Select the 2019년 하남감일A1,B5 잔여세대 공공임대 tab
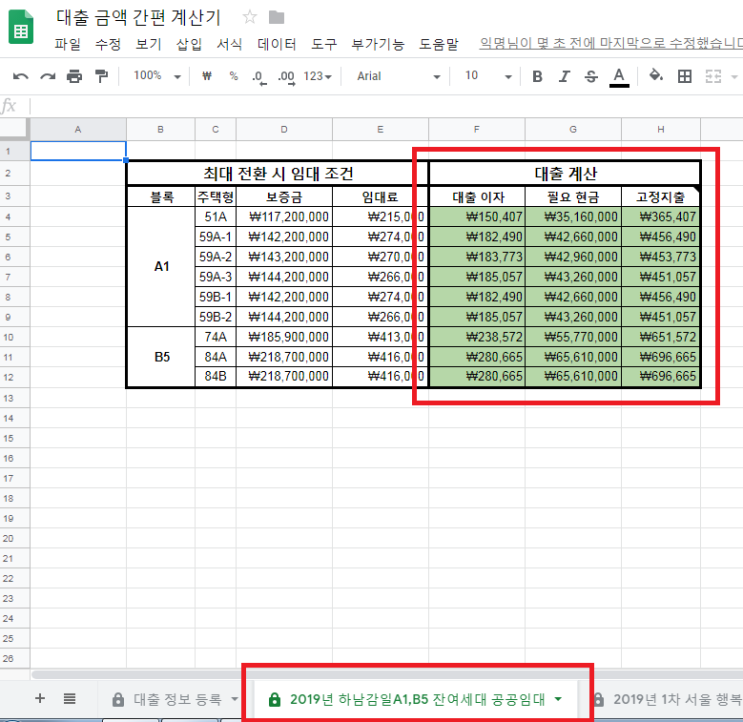The width and height of the screenshot is (743, 722). [x=417, y=699]
